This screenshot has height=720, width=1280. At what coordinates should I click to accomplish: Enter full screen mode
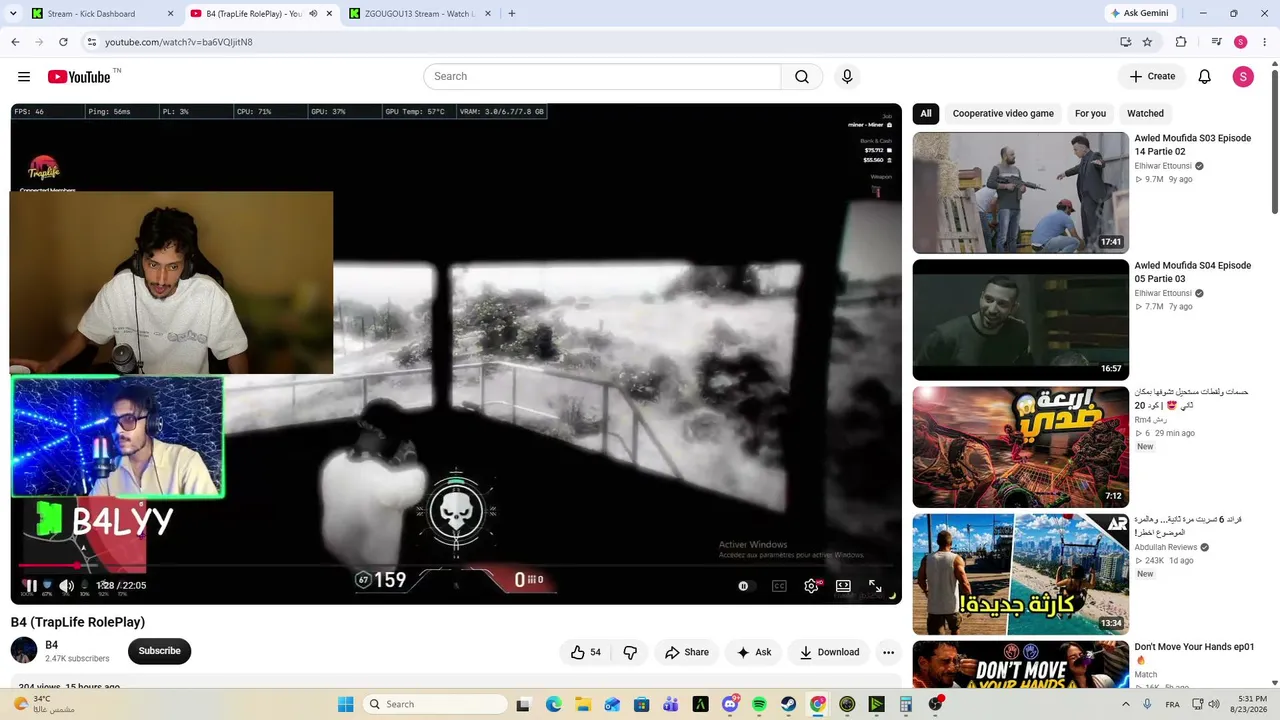875,586
